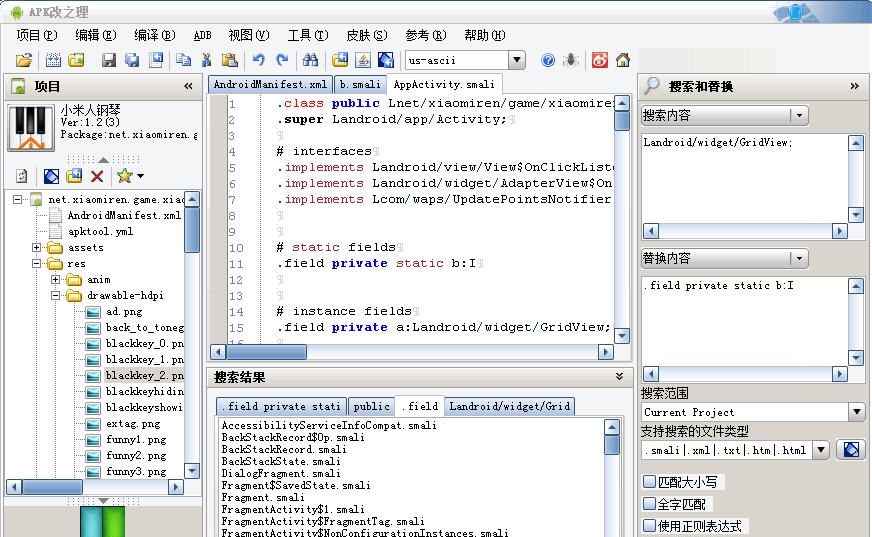This screenshot has width=872, height=537.
Task: Click the Java coffee cup icon
Action: click(x=362, y=60)
